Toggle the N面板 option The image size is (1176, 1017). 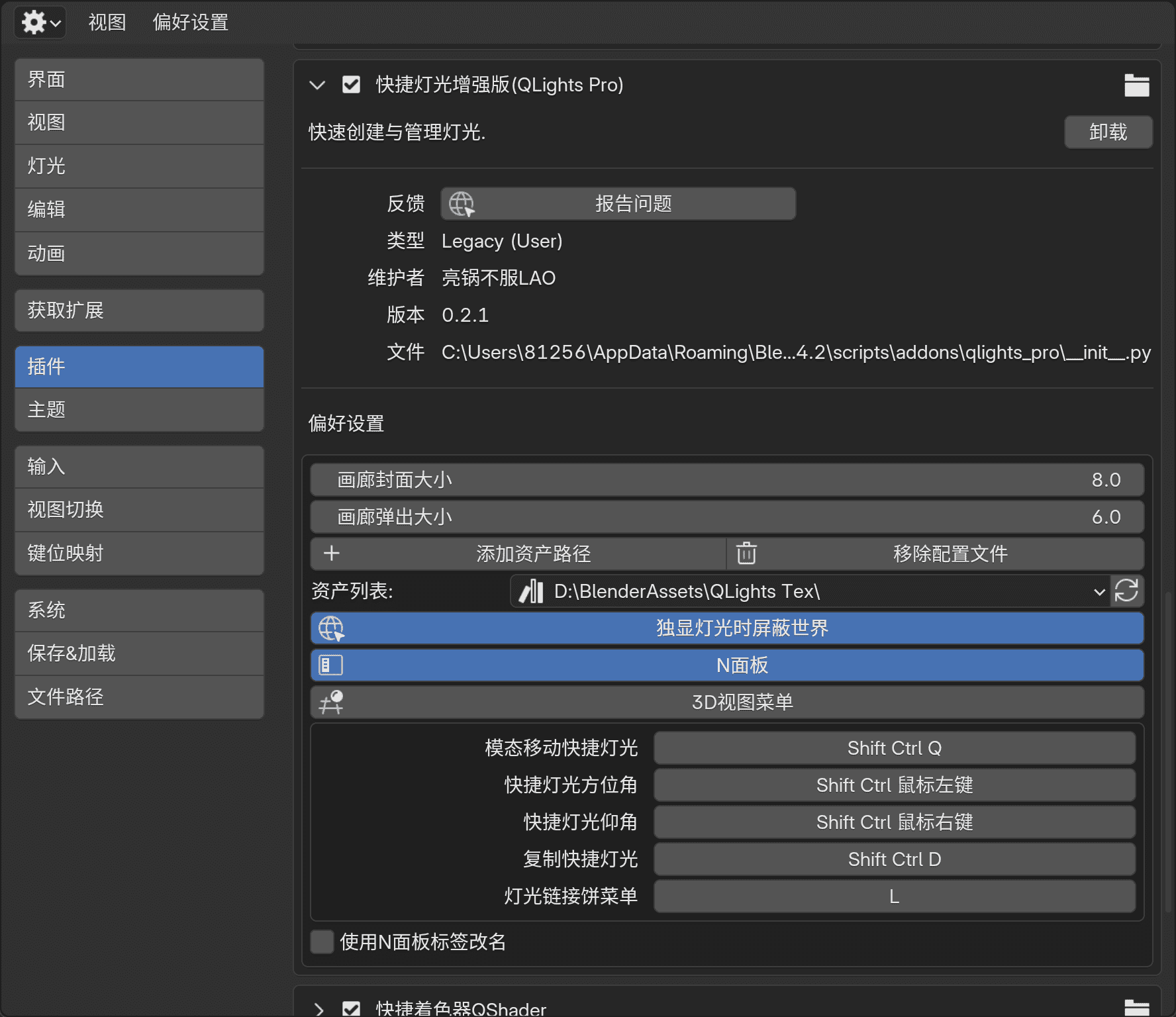[727, 665]
